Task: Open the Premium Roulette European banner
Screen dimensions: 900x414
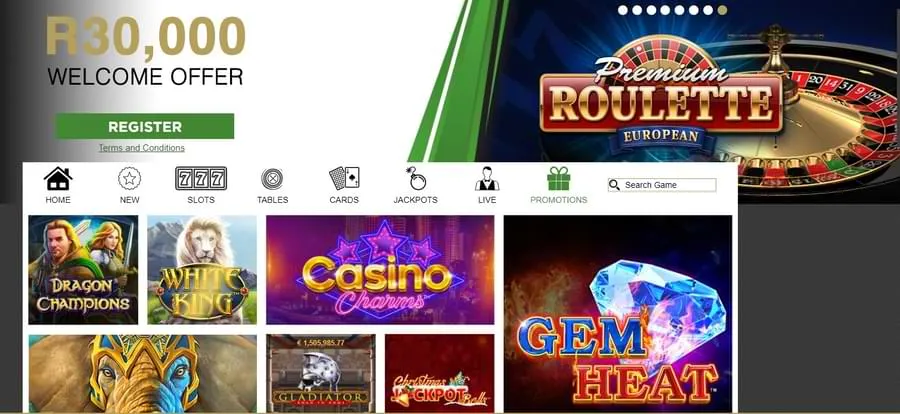Action: [x=660, y=100]
